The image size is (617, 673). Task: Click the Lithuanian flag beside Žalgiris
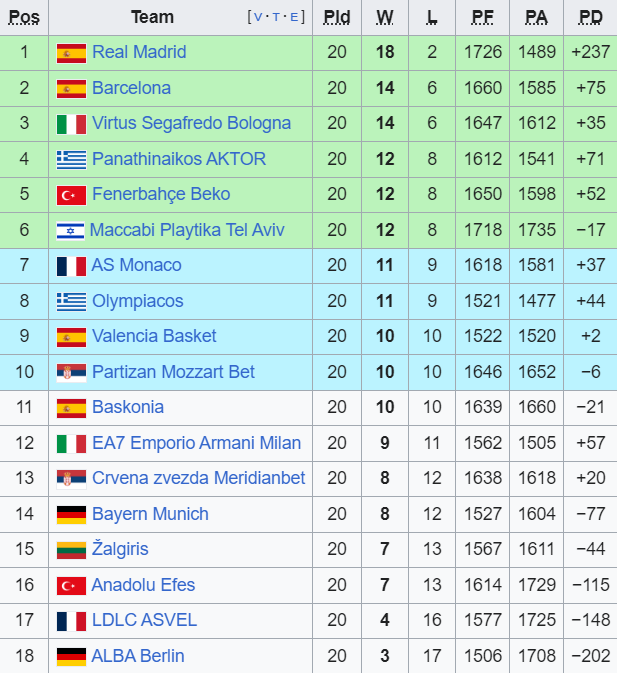pyautogui.click(x=71, y=550)
